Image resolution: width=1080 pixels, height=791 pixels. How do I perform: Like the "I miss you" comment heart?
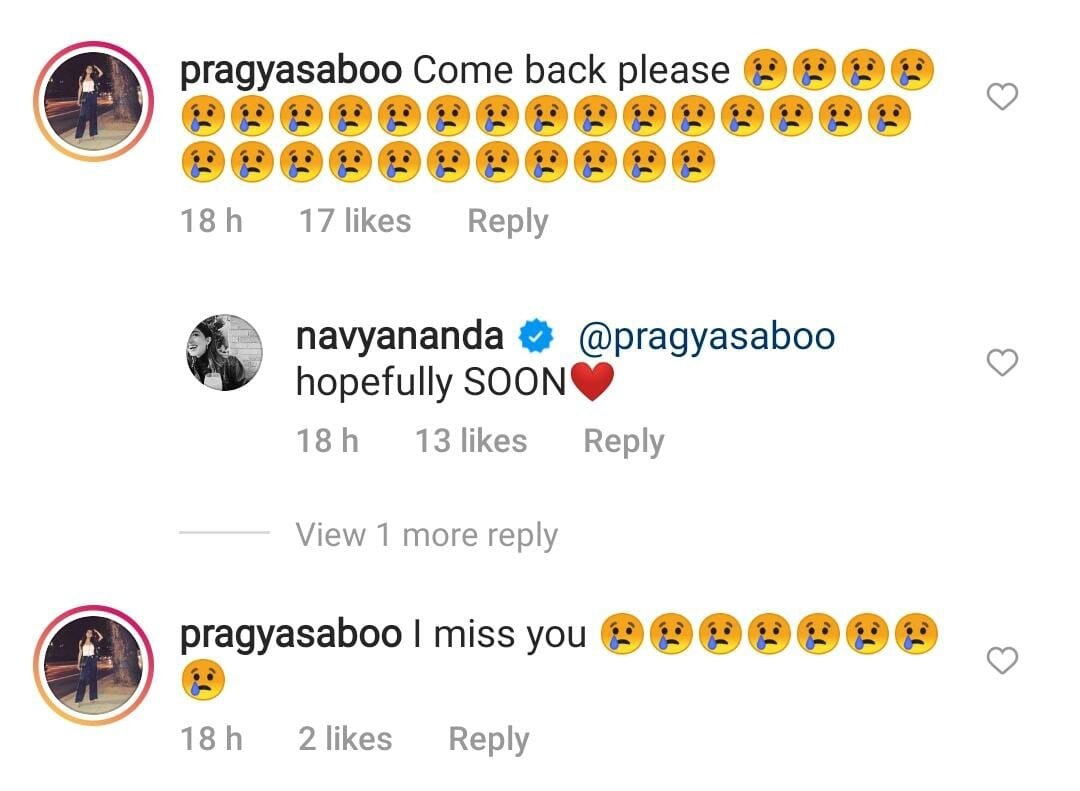click(1002, 660)
